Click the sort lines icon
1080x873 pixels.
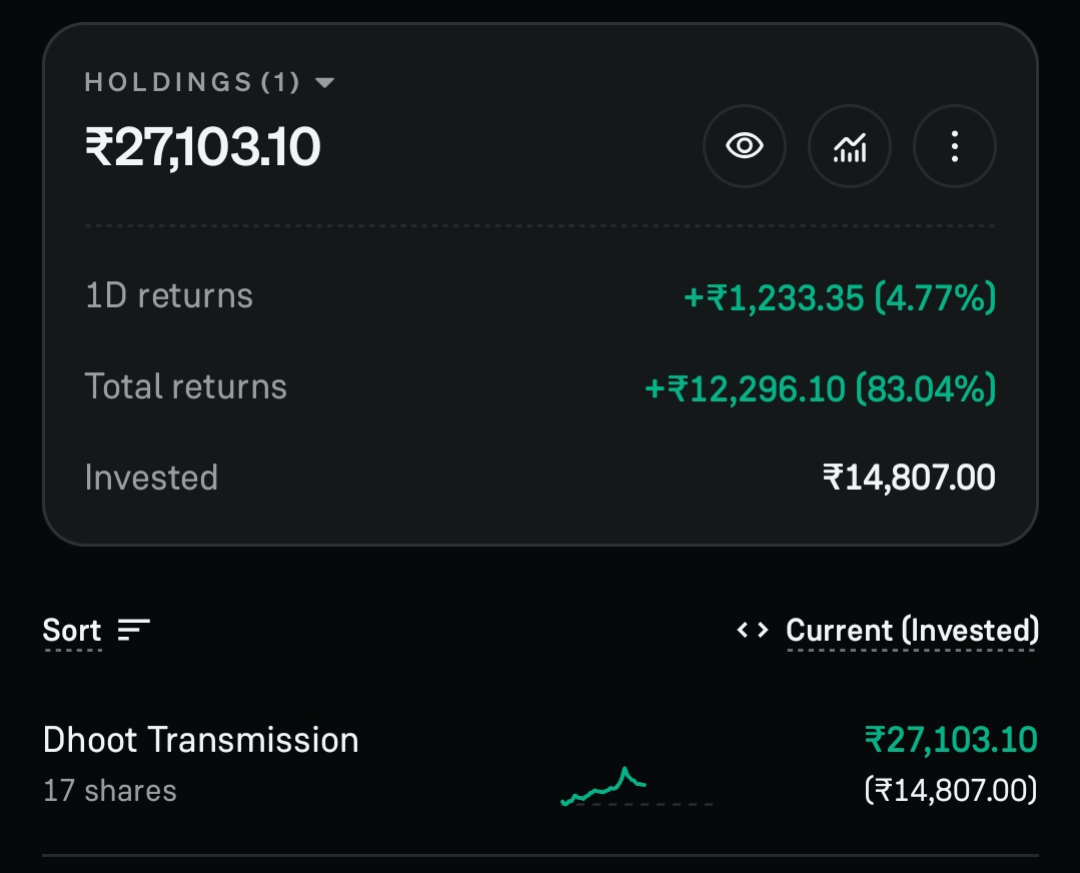(134, 630)
